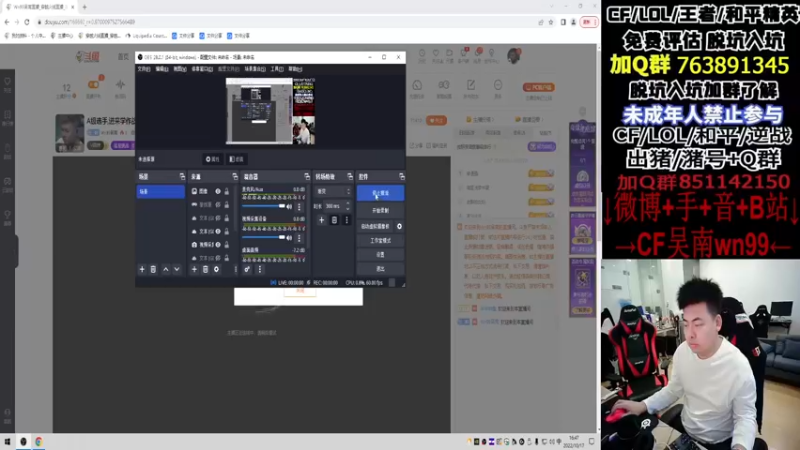
Task: Open the Scene Collection menu in OBS
Action: [255, 69]
